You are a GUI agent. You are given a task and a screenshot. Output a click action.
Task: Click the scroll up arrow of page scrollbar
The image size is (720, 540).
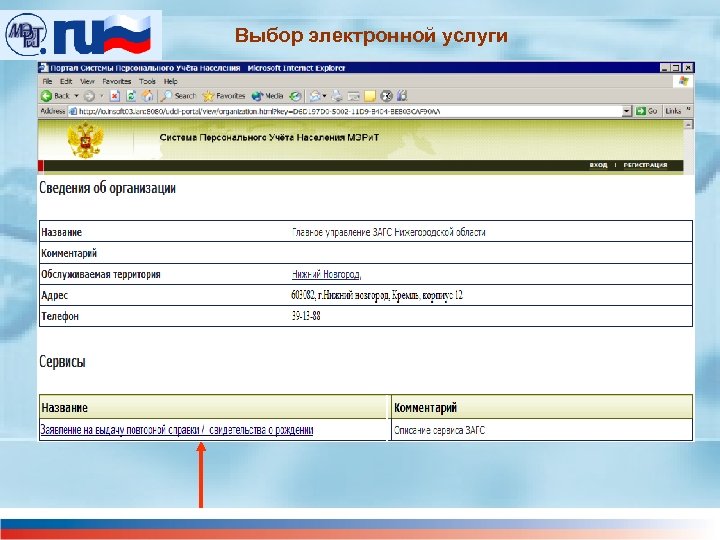tap(688, 124)
